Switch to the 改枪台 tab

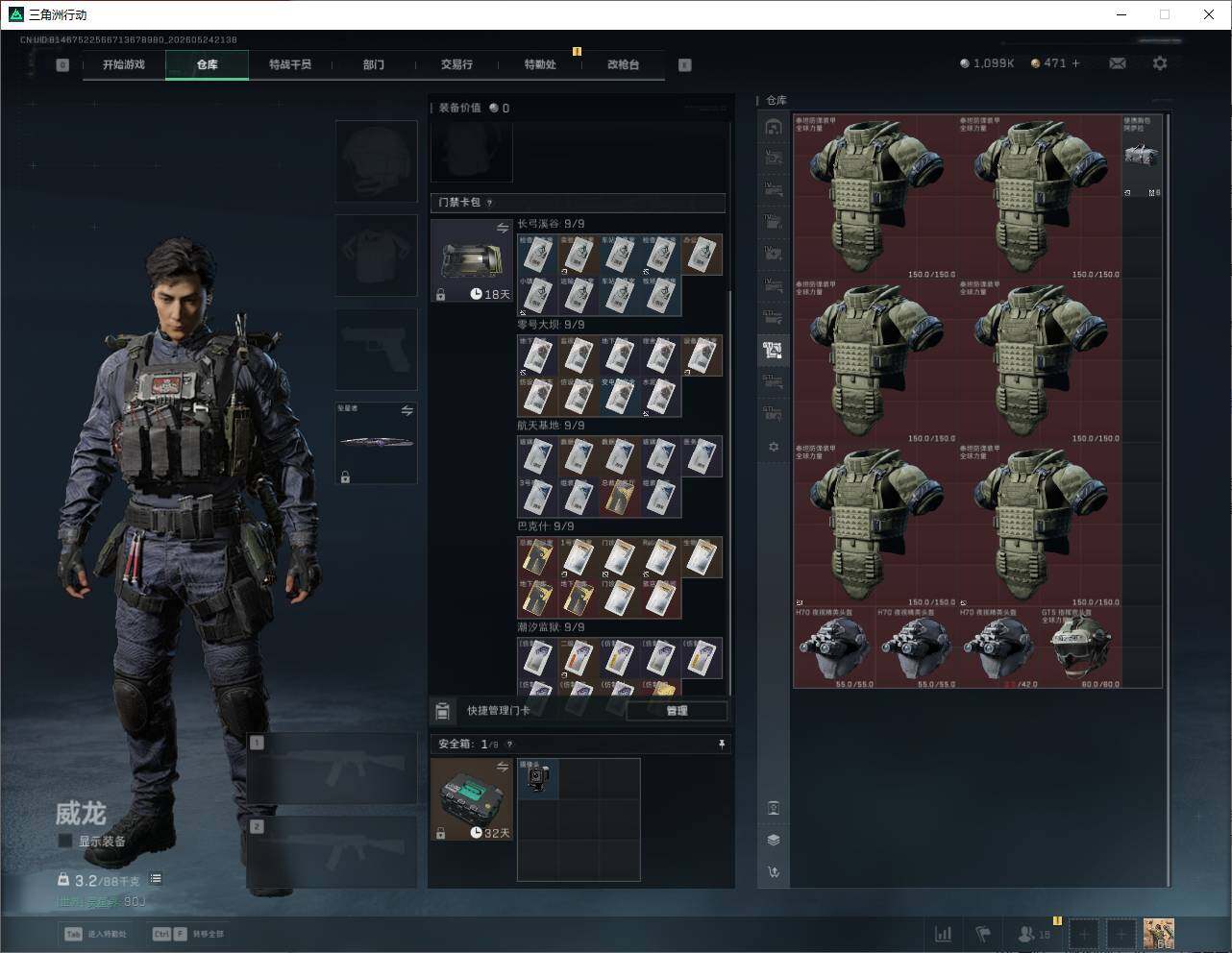point(623,64)
